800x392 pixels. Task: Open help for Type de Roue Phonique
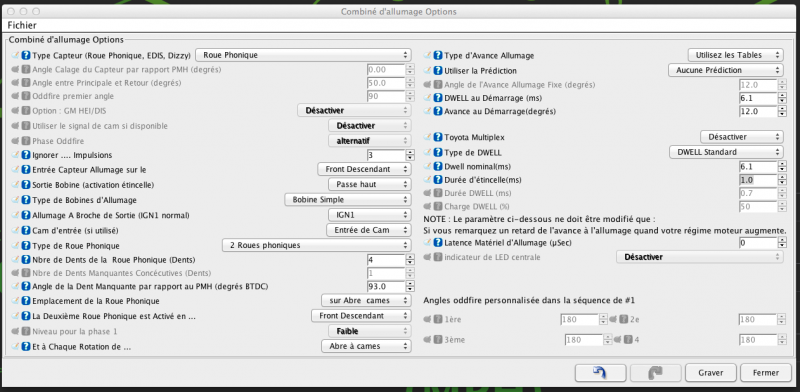pos(27,246)
